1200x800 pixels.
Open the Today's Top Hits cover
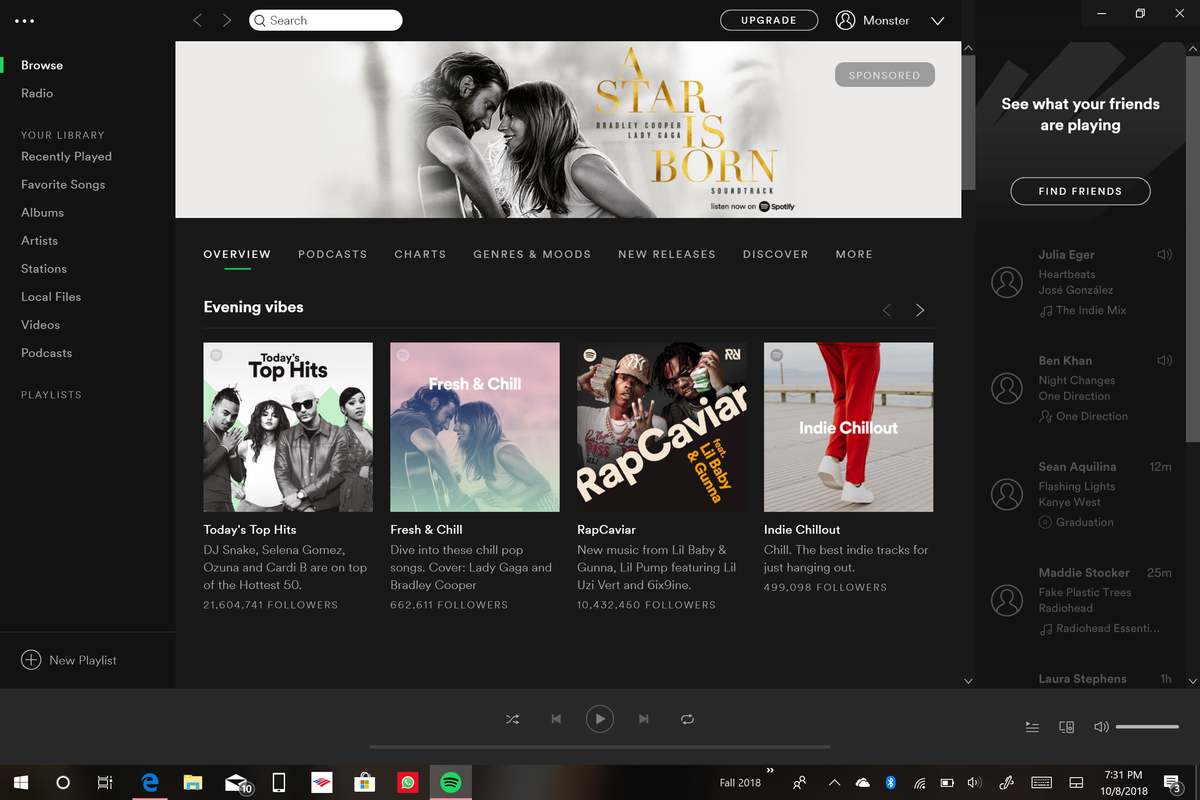(x=288, y=427)
